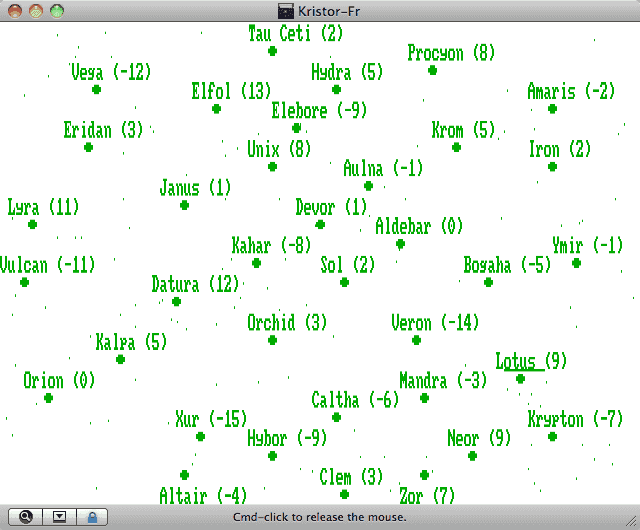Click the Kahar (-8) label
The width and height of the screenshot is (640, 530).
tap(271, 245)
